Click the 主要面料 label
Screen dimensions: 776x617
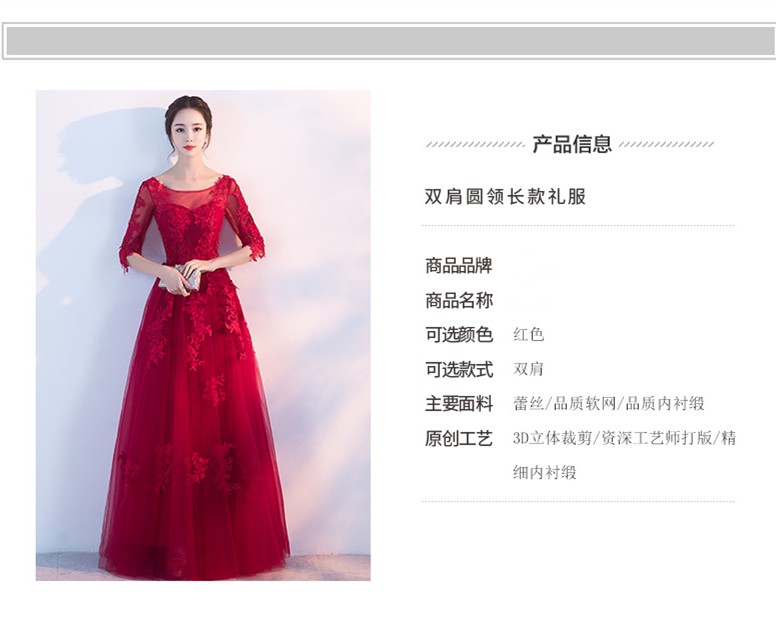pos(459,404)
